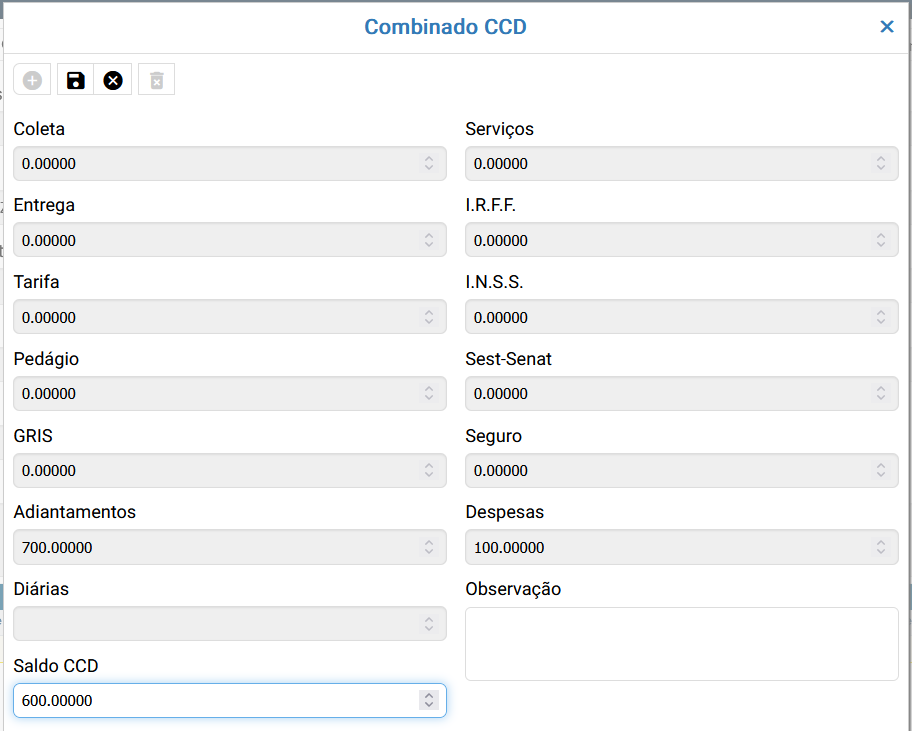Close the Combinado CCD dialog

886,27
